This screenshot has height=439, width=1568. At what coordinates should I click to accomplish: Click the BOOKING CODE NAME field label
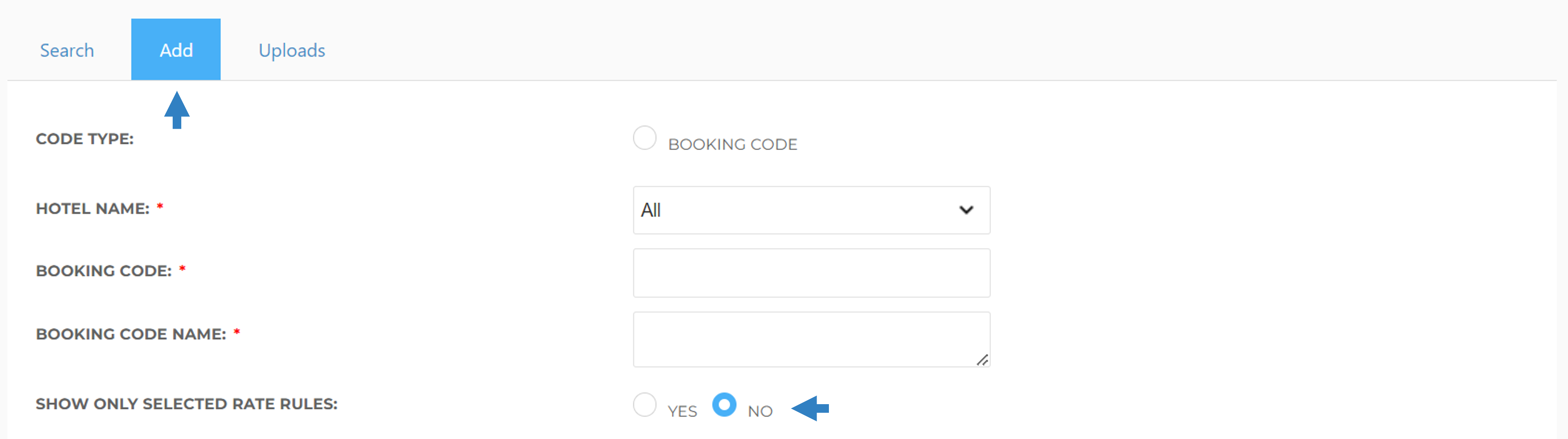tap(131, 334)
